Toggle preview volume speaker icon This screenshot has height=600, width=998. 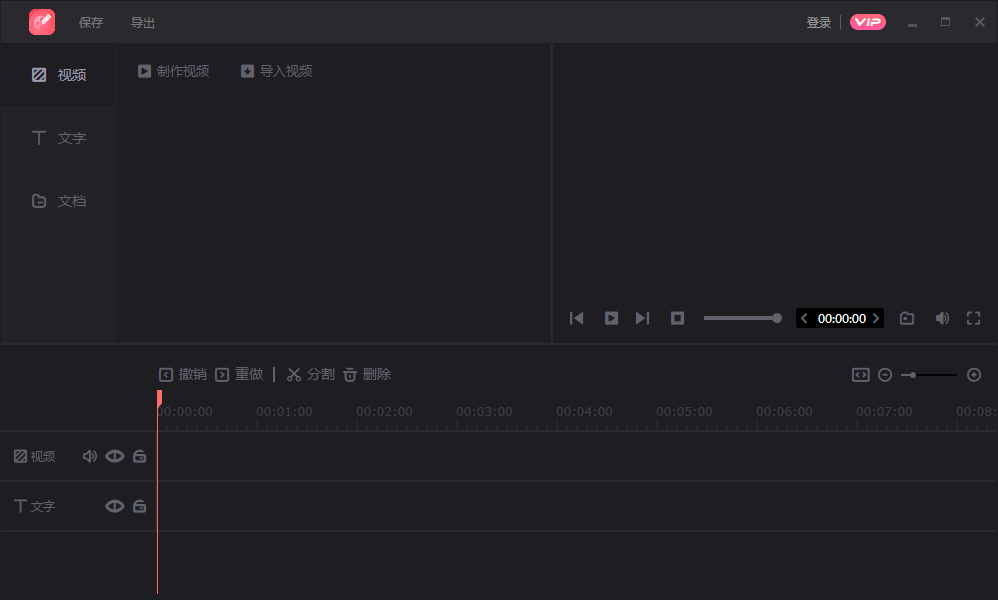942,318
